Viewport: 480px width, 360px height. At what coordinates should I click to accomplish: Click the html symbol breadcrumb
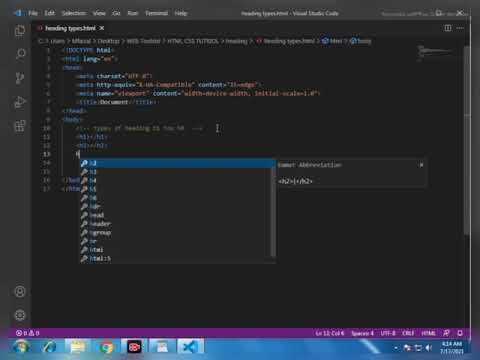tap(332, 41)
